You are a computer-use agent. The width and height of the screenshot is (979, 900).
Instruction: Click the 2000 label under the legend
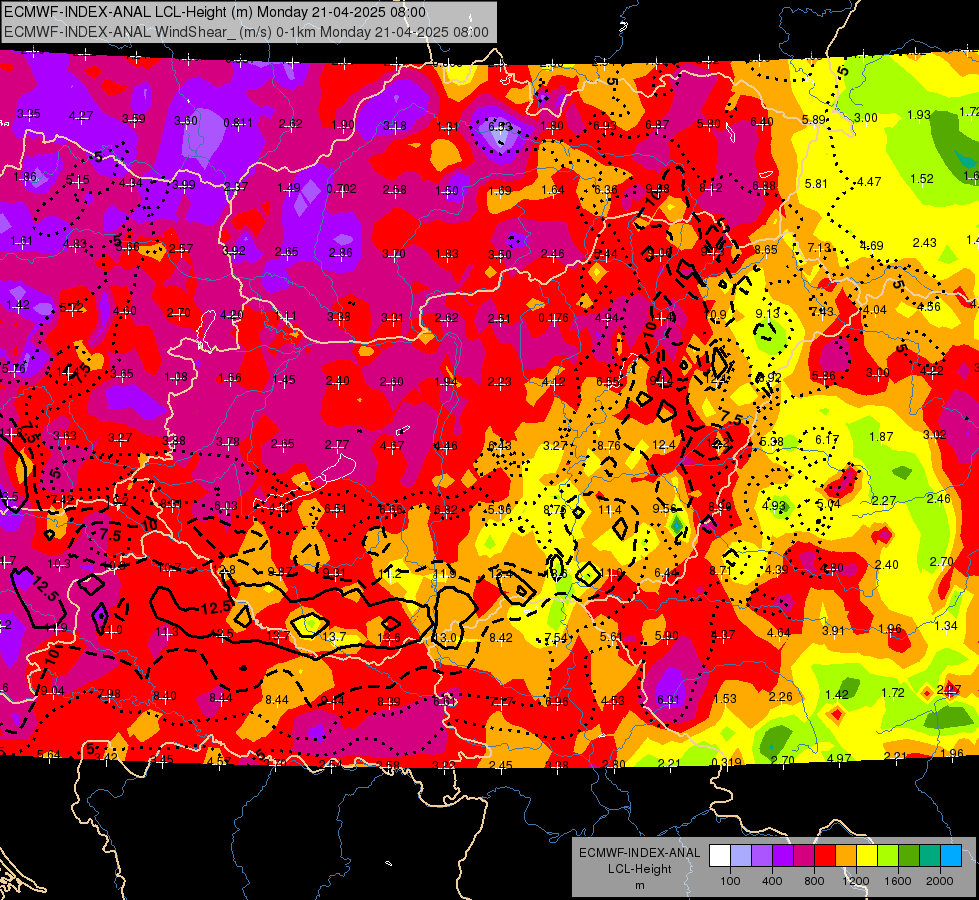940,881
